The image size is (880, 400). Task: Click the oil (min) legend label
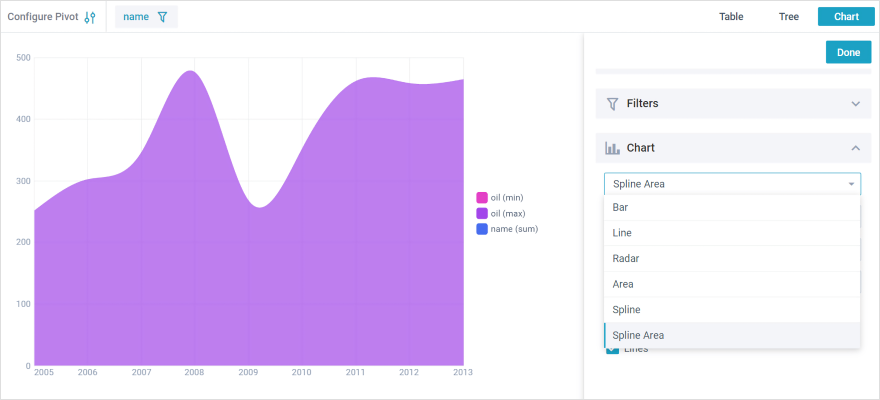(507, 197)
